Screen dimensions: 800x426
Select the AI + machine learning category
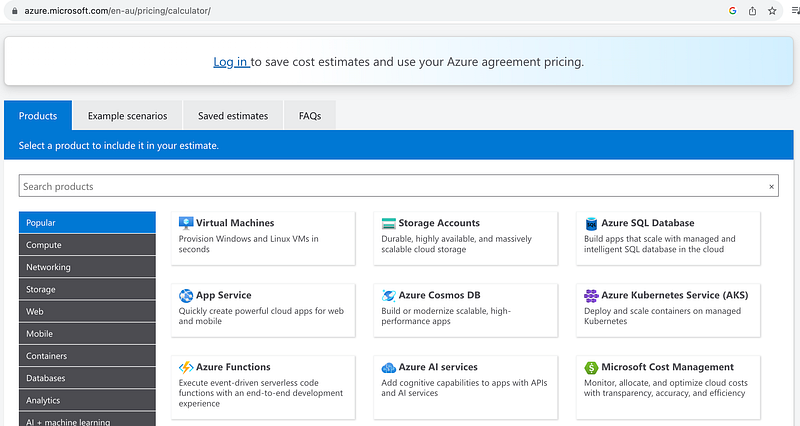click(87, 419)
